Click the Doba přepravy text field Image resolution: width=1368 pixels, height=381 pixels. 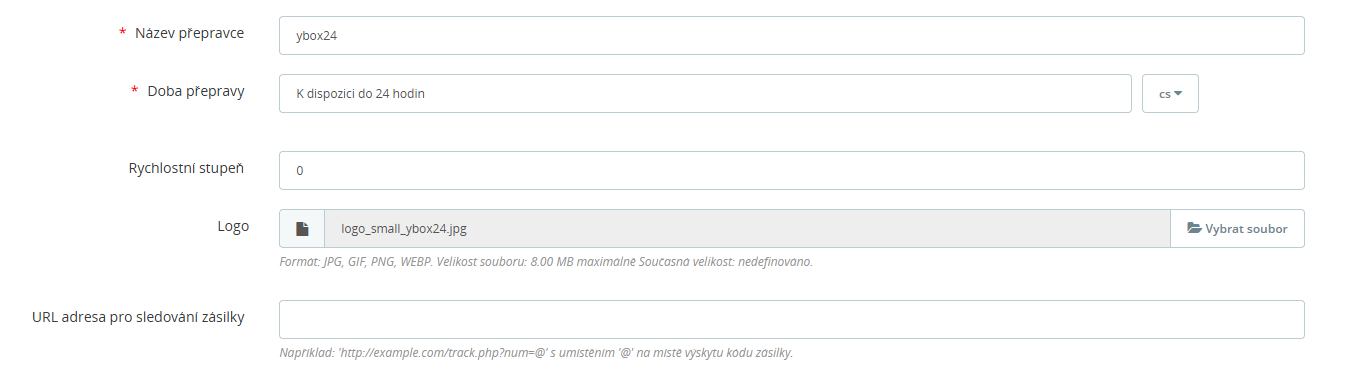705,93
